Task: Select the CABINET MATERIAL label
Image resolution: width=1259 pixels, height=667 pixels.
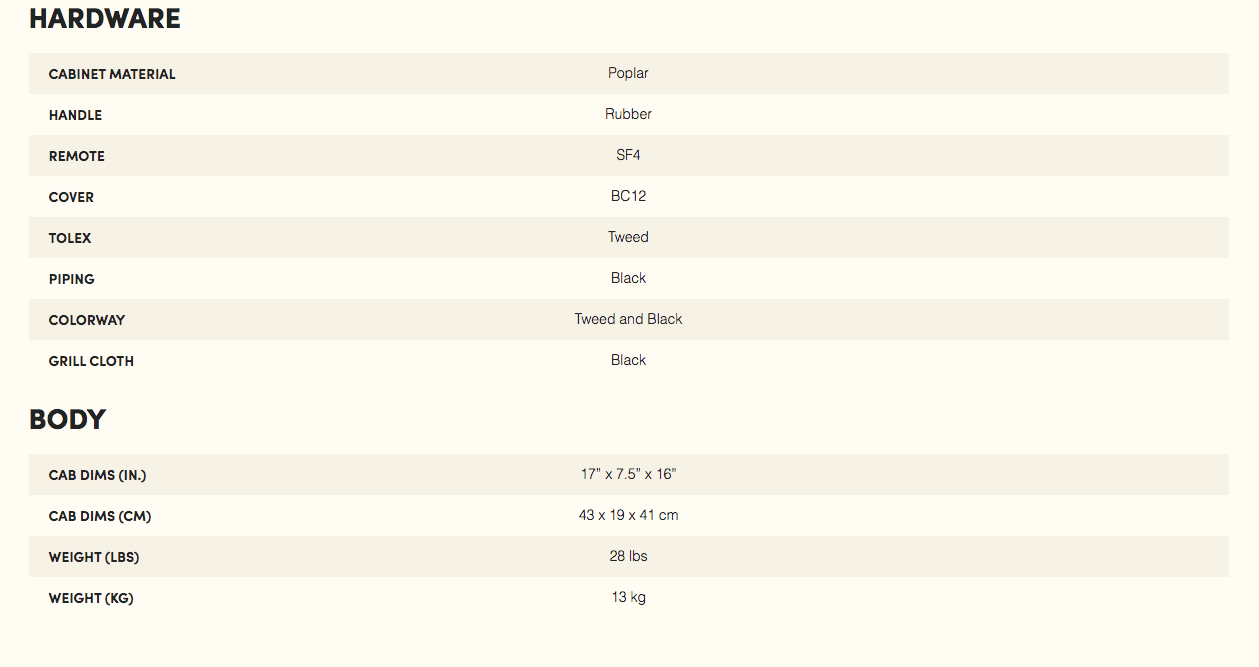Action: tap(112, 74)
